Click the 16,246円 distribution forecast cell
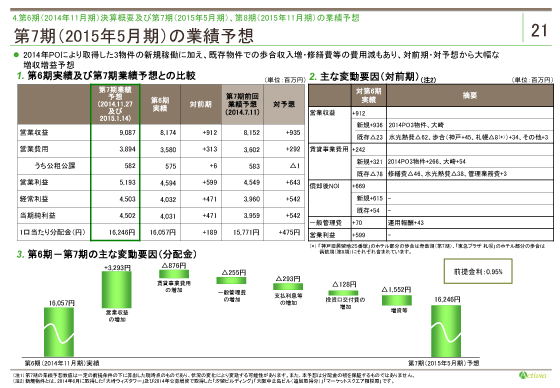The image size is (560, 388). (x=122, y=232)
